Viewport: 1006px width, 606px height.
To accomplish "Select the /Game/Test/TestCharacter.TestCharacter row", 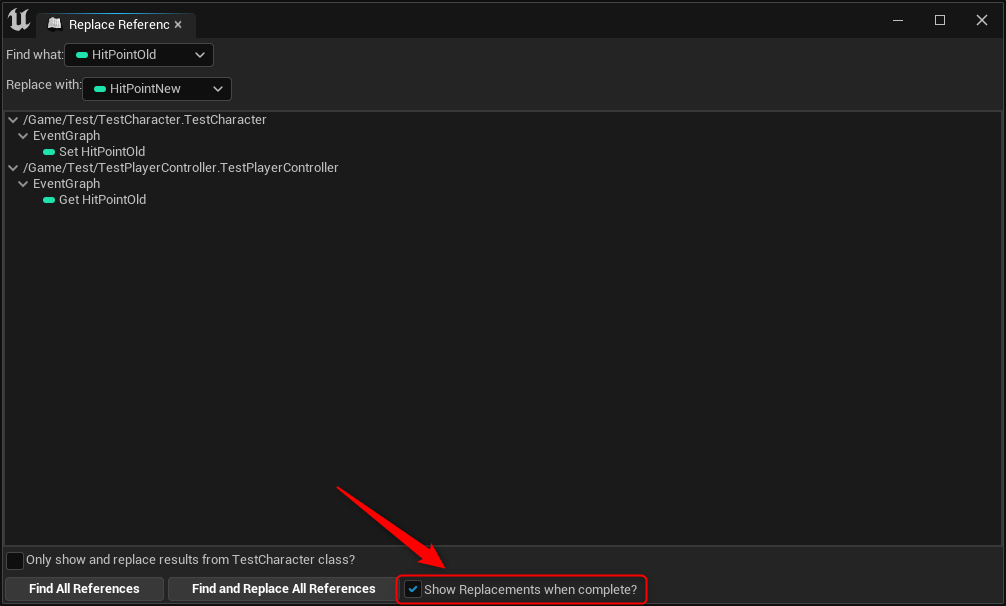I will 503,120.
